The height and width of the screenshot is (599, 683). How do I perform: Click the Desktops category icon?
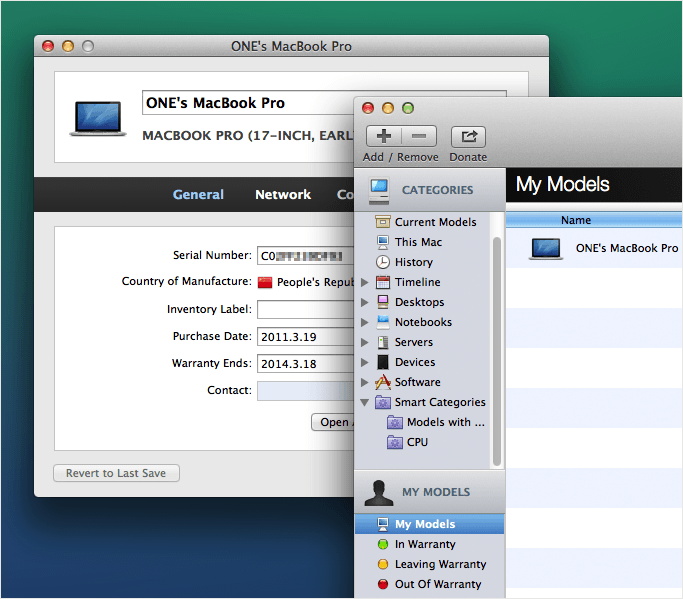(x=382, y=302)
